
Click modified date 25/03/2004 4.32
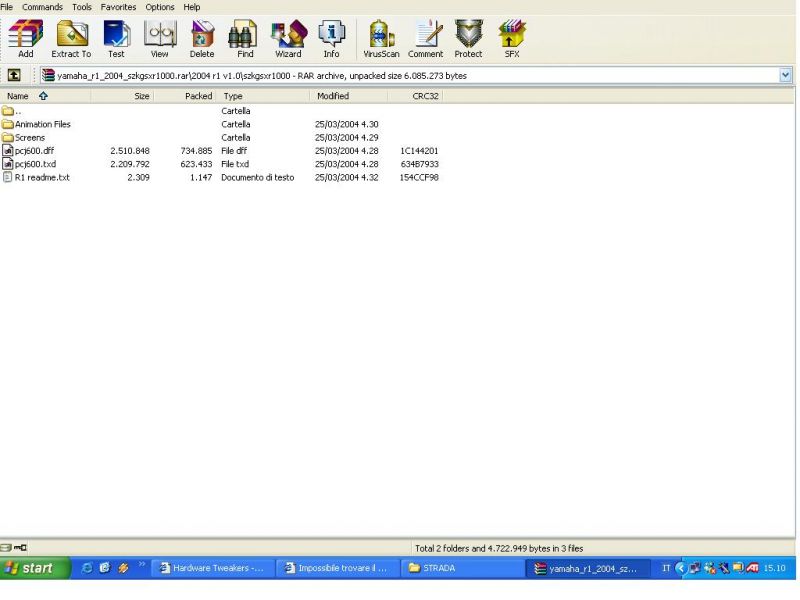(x=346, y=177)
